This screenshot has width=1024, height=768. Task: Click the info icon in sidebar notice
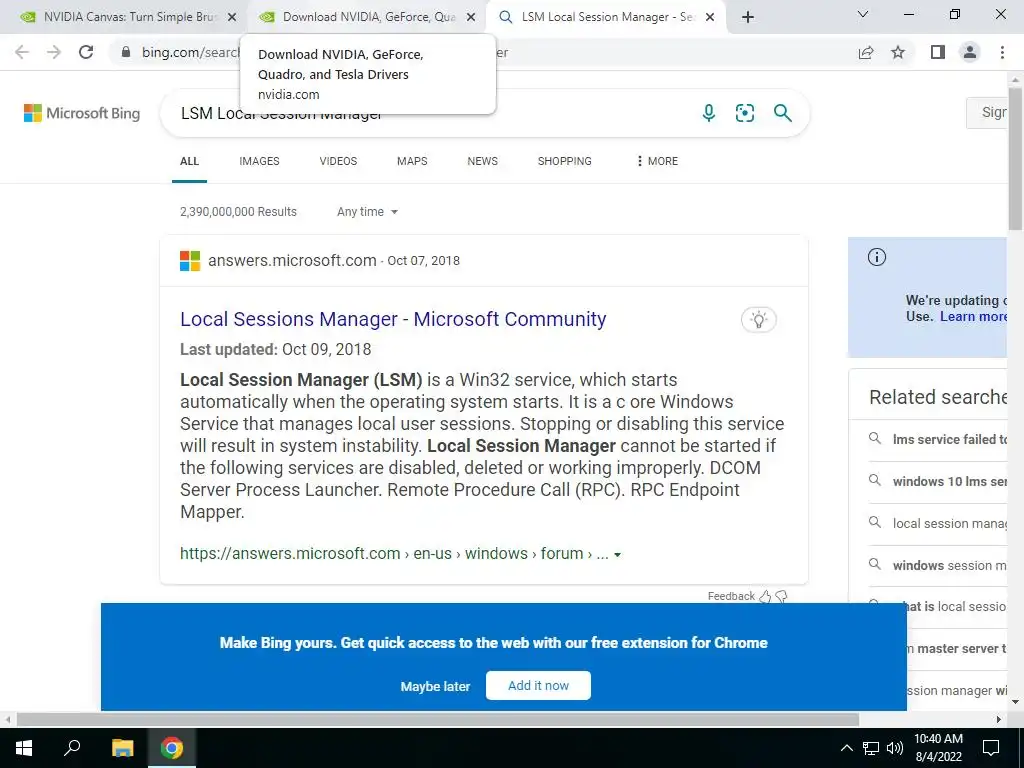(x=876, y=257)
